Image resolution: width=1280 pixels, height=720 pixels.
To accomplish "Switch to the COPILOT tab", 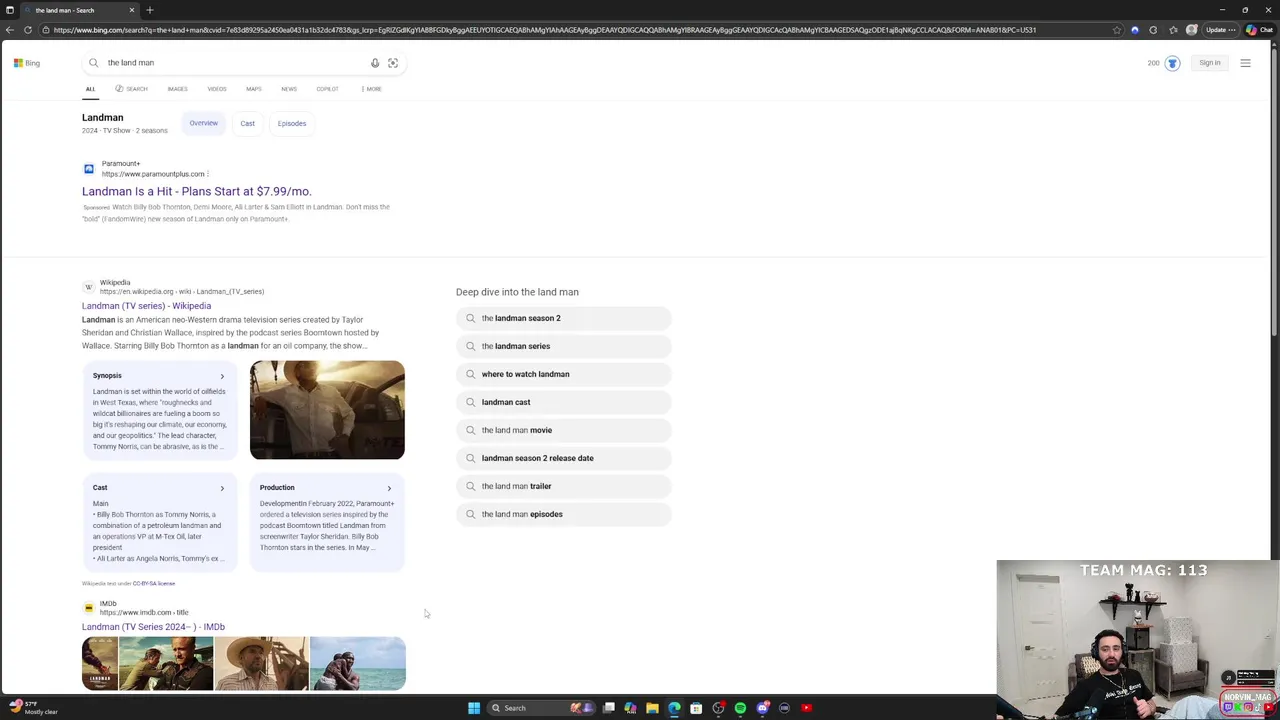I will click(327, 89).
